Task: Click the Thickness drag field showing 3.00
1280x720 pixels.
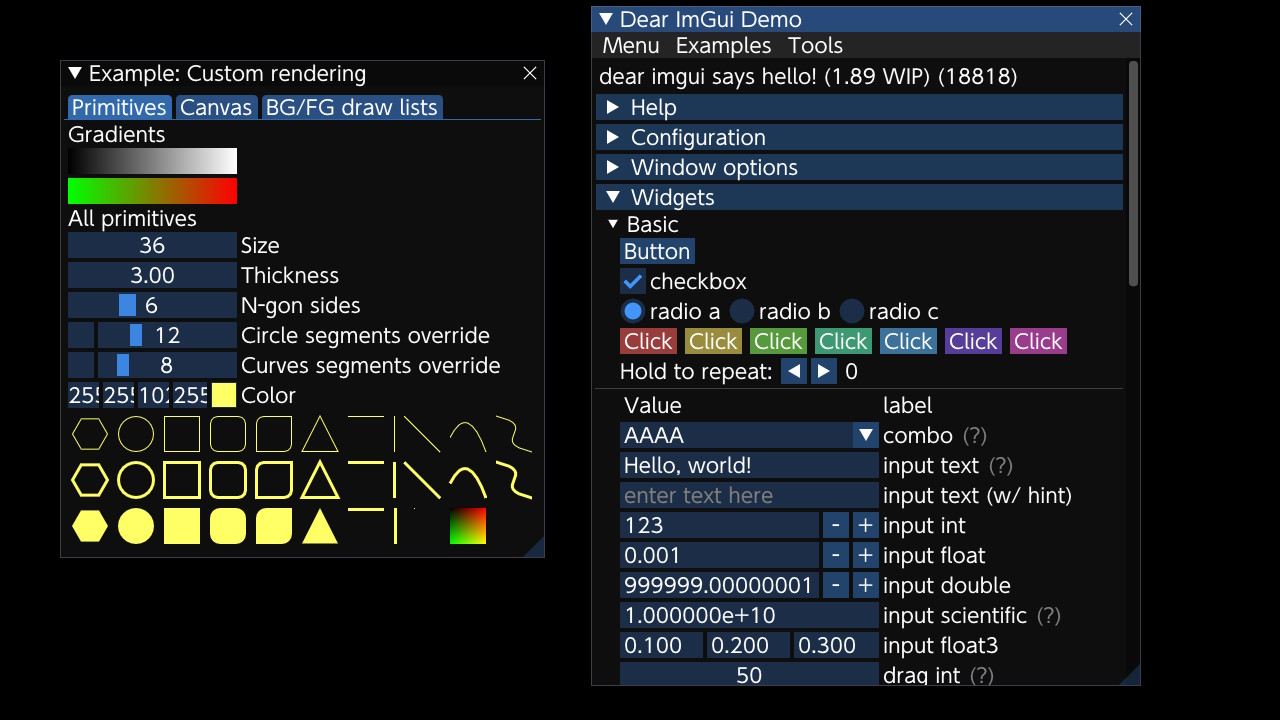Action: click(x=152, y=275)
